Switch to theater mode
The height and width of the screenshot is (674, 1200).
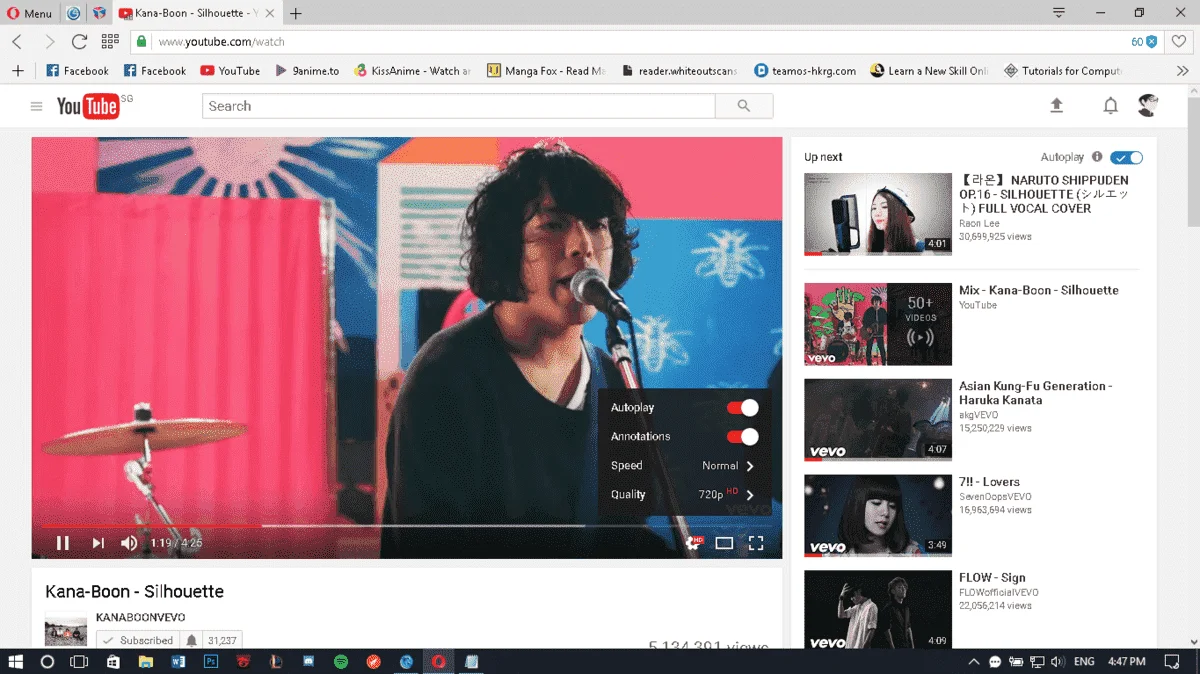point(724,543)
